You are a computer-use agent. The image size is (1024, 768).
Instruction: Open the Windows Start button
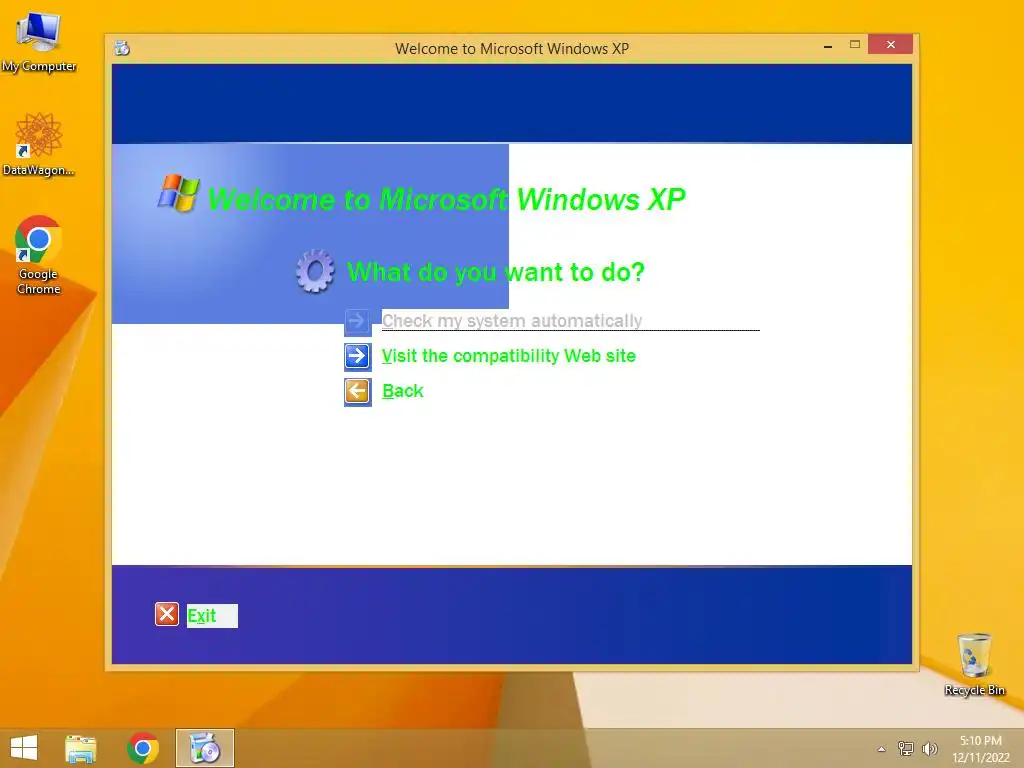(x=24, y=748)
